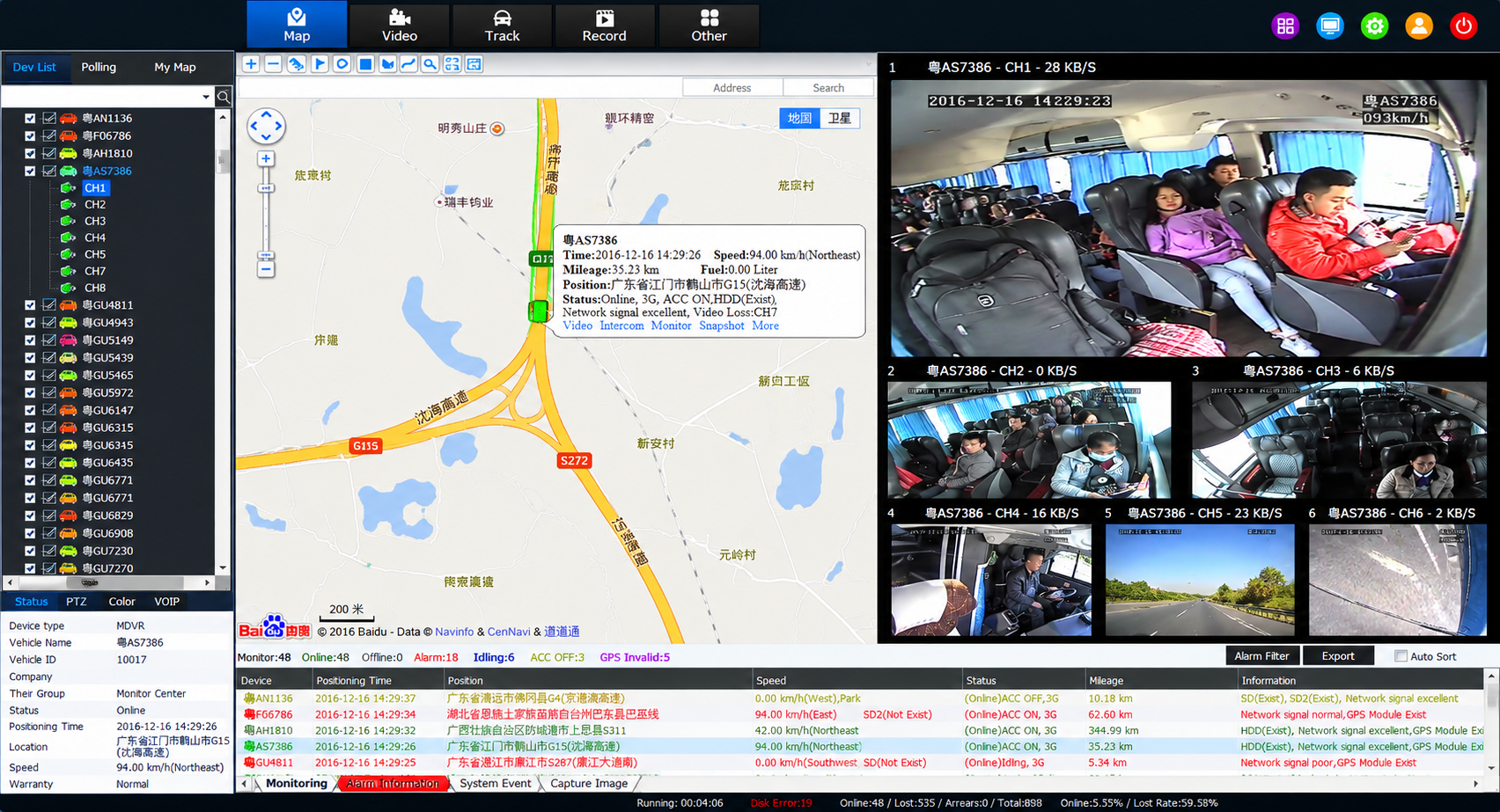
Task: Open the Track tab in top navigation
Action: click(x=502, y=26)
